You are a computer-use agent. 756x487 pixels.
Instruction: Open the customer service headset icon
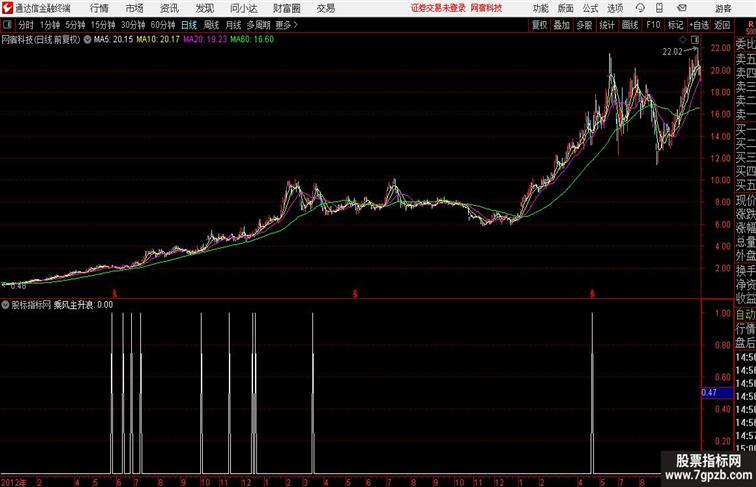point(640,8)
